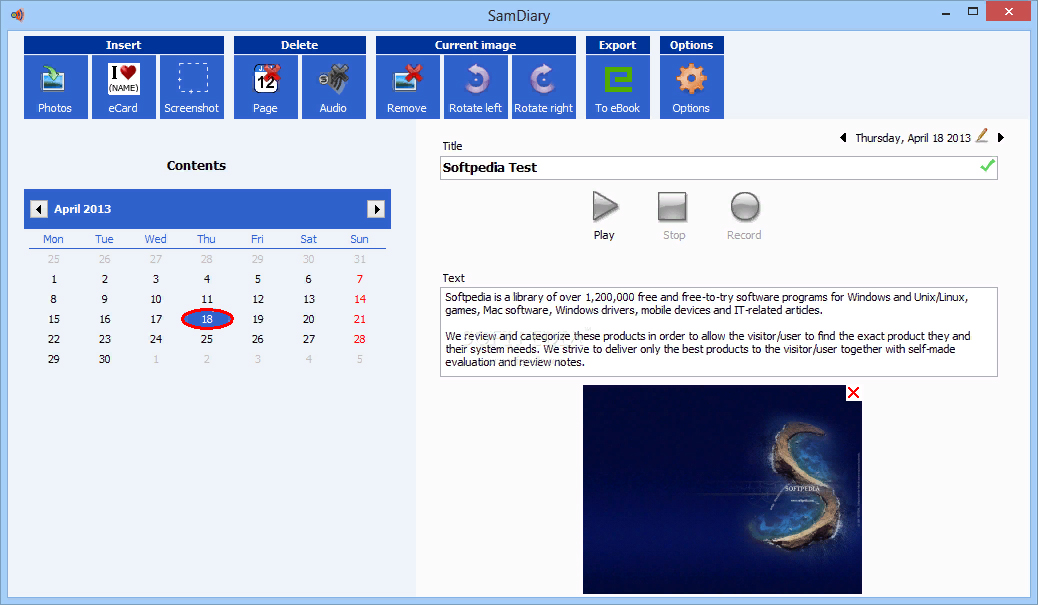The height and width of the screenshot is (605, 1038).
Task: Select greyed March 25 in calendar
Action: point(54,259)
